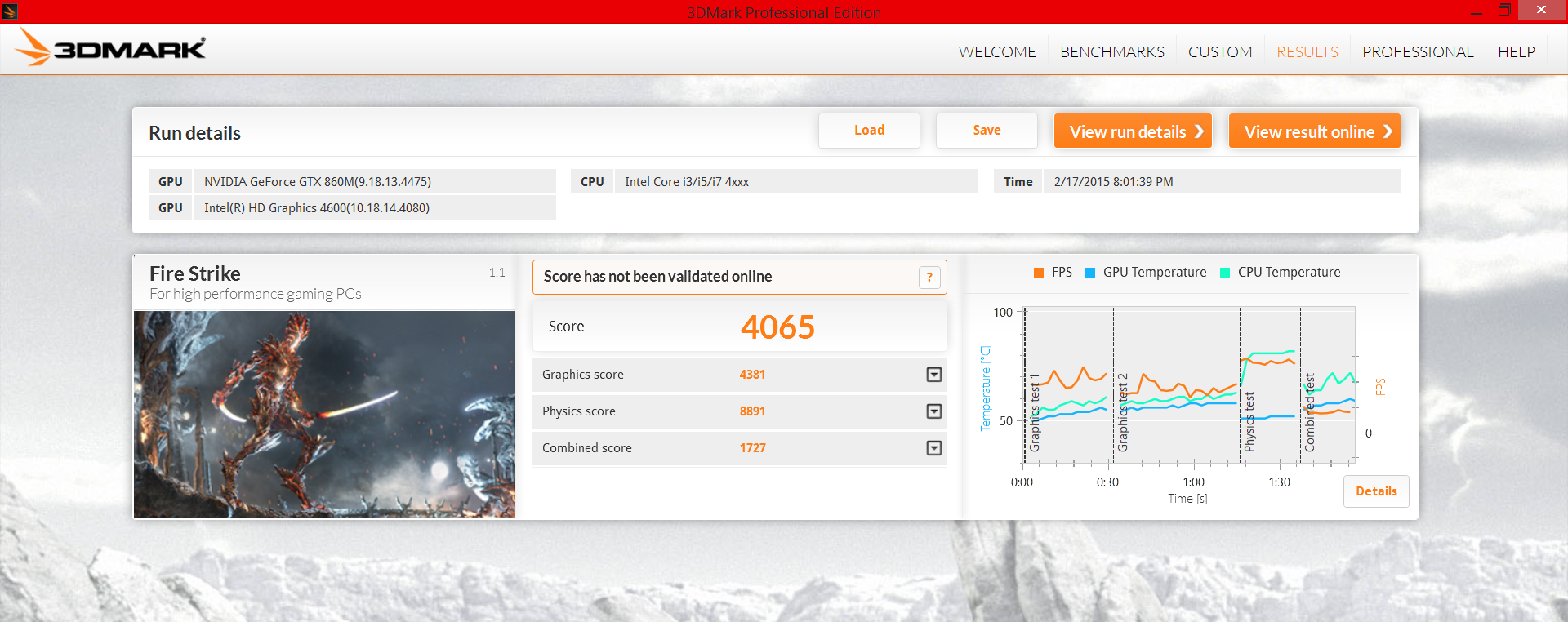Click the blue GPU Temperature legend swatch

(x=1090, y=273)
